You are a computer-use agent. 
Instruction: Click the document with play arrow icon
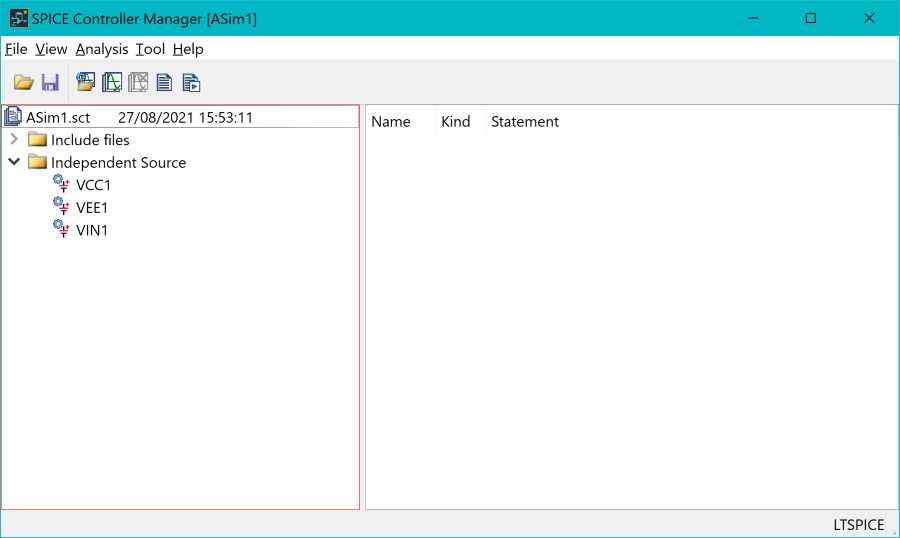click(x=191, y=83)
